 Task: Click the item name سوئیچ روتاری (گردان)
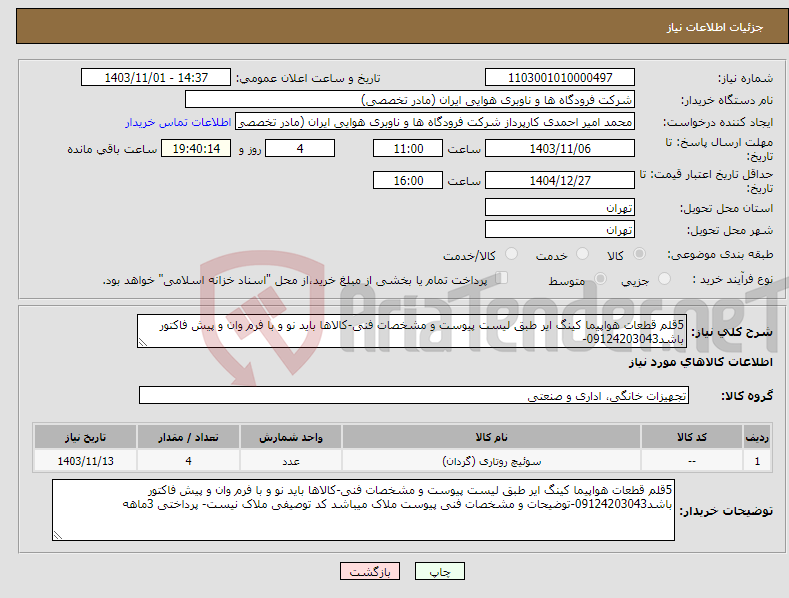coord(491,461)
